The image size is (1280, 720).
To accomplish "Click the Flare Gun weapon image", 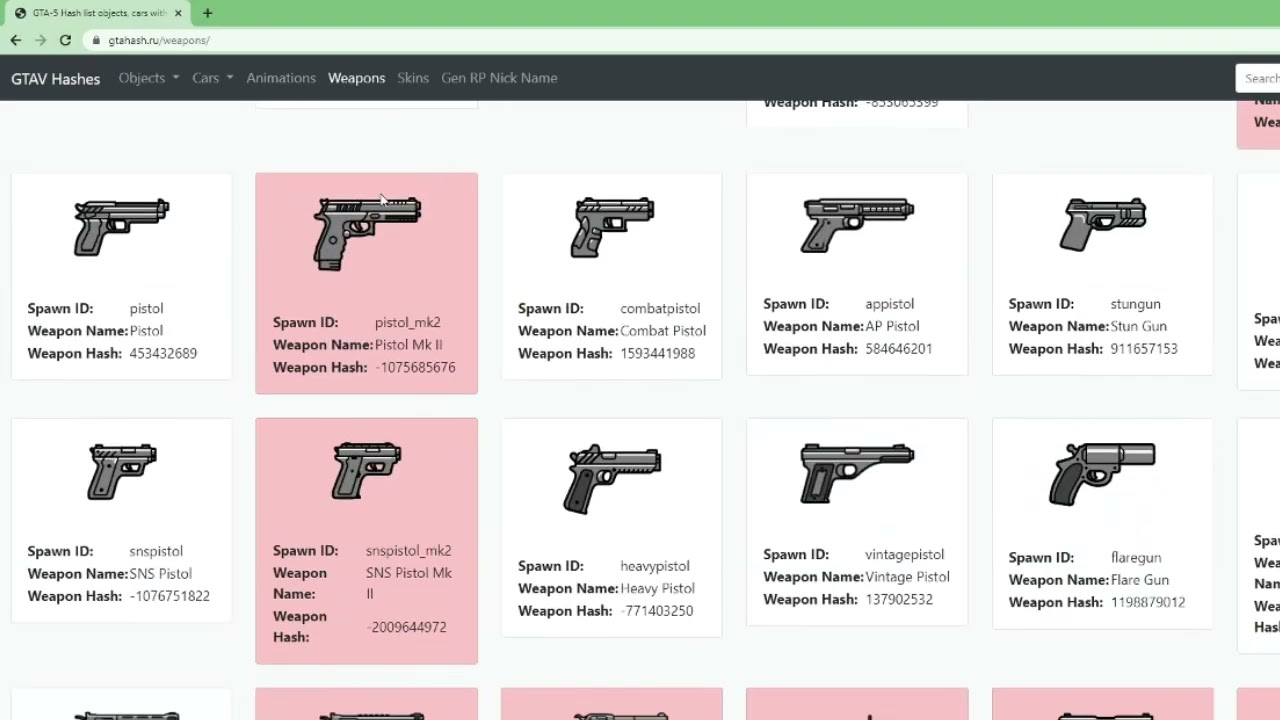I will pyautogui.click(x=1103, y=475).
